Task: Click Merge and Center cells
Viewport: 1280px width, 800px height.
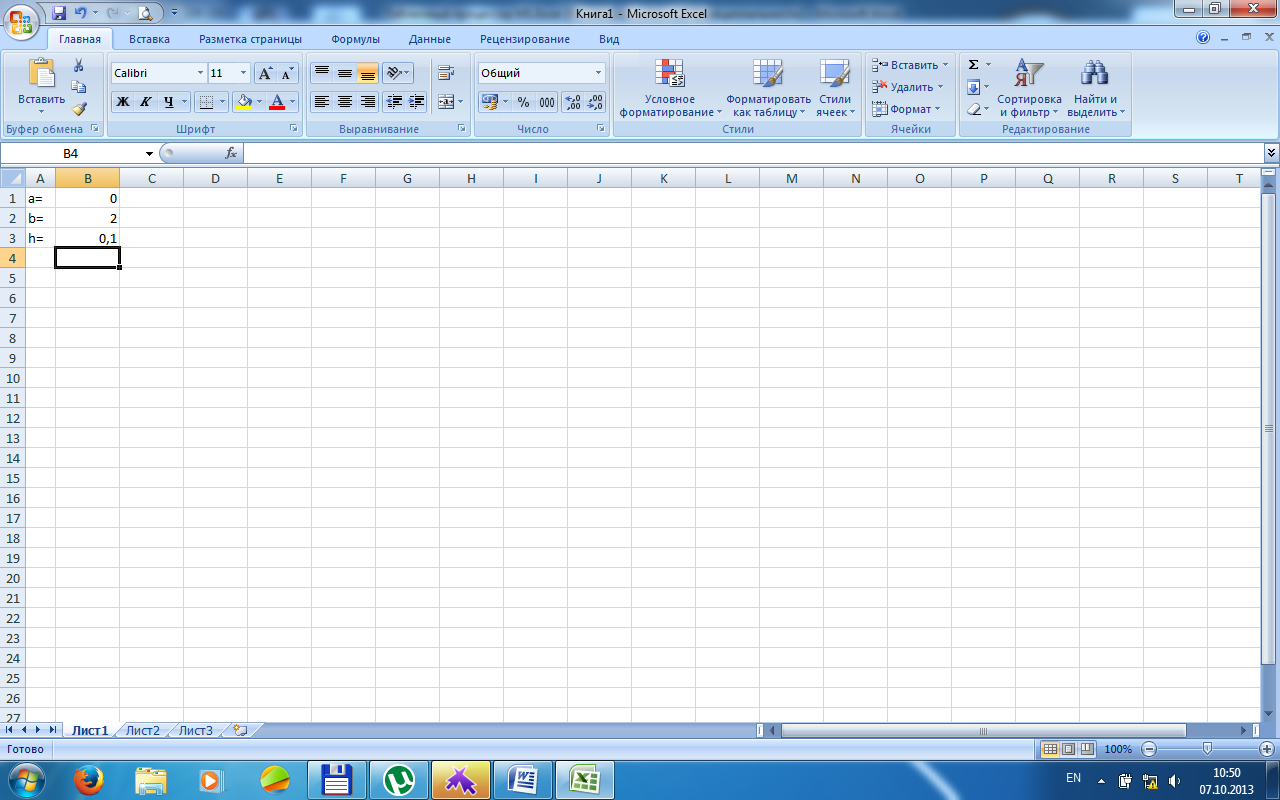Action: 446,102
